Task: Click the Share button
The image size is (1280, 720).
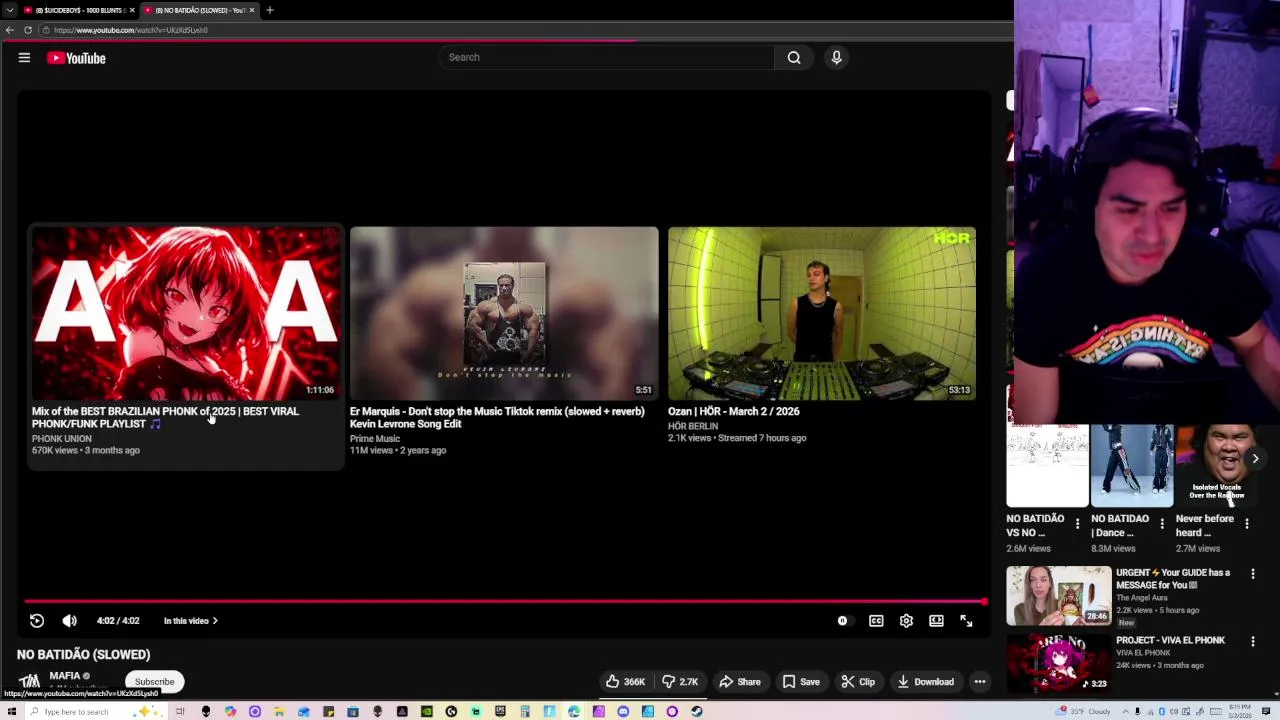Action: 740,682
